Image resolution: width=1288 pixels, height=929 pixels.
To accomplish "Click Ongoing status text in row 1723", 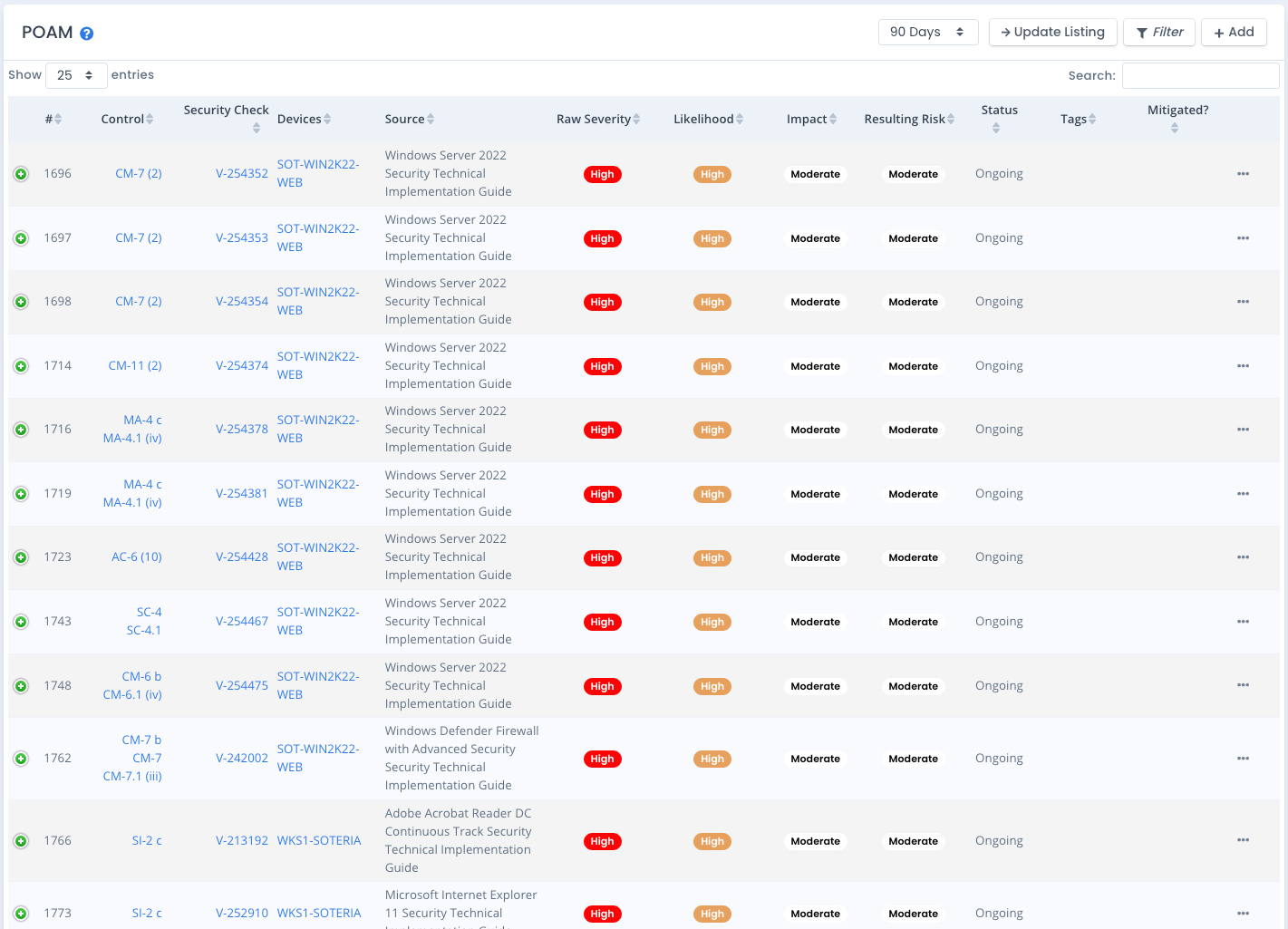I will (x=999, y=557).
